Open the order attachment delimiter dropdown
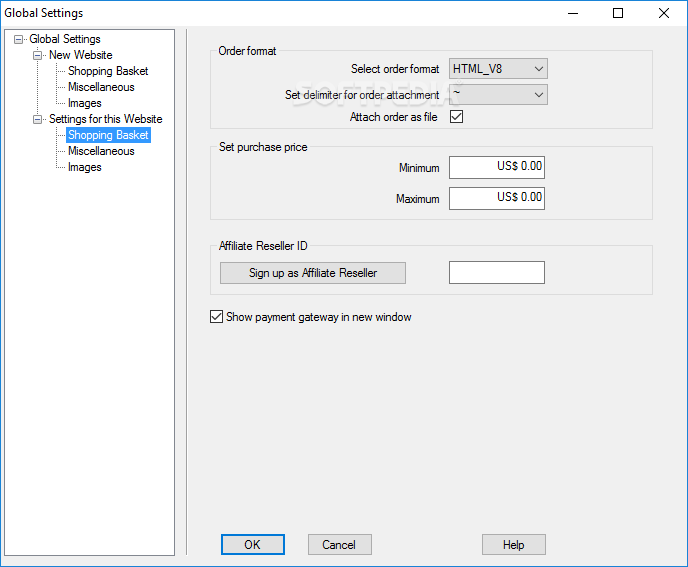The height and width of the screenshot is (567, 688). (498, 95)
